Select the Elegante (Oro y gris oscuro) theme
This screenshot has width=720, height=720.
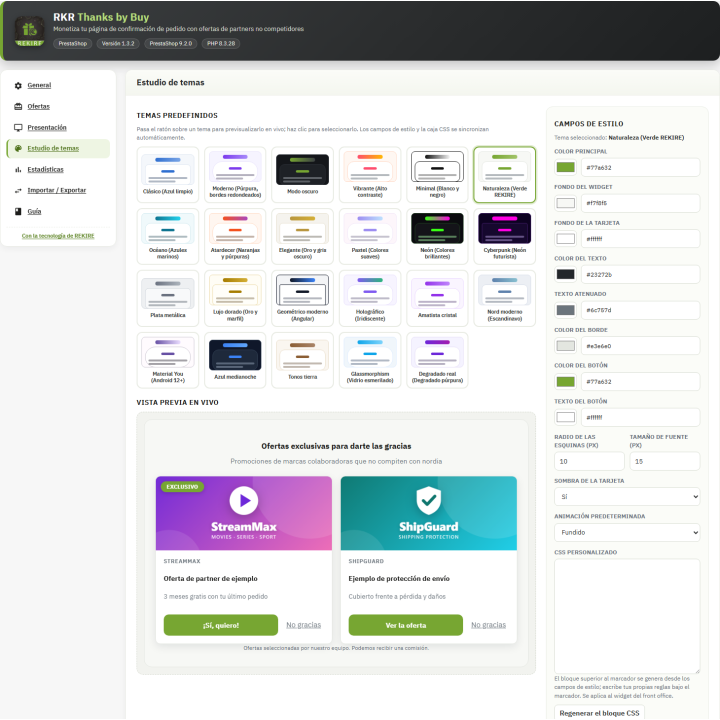pyautogui.click(x=303, y=236)
